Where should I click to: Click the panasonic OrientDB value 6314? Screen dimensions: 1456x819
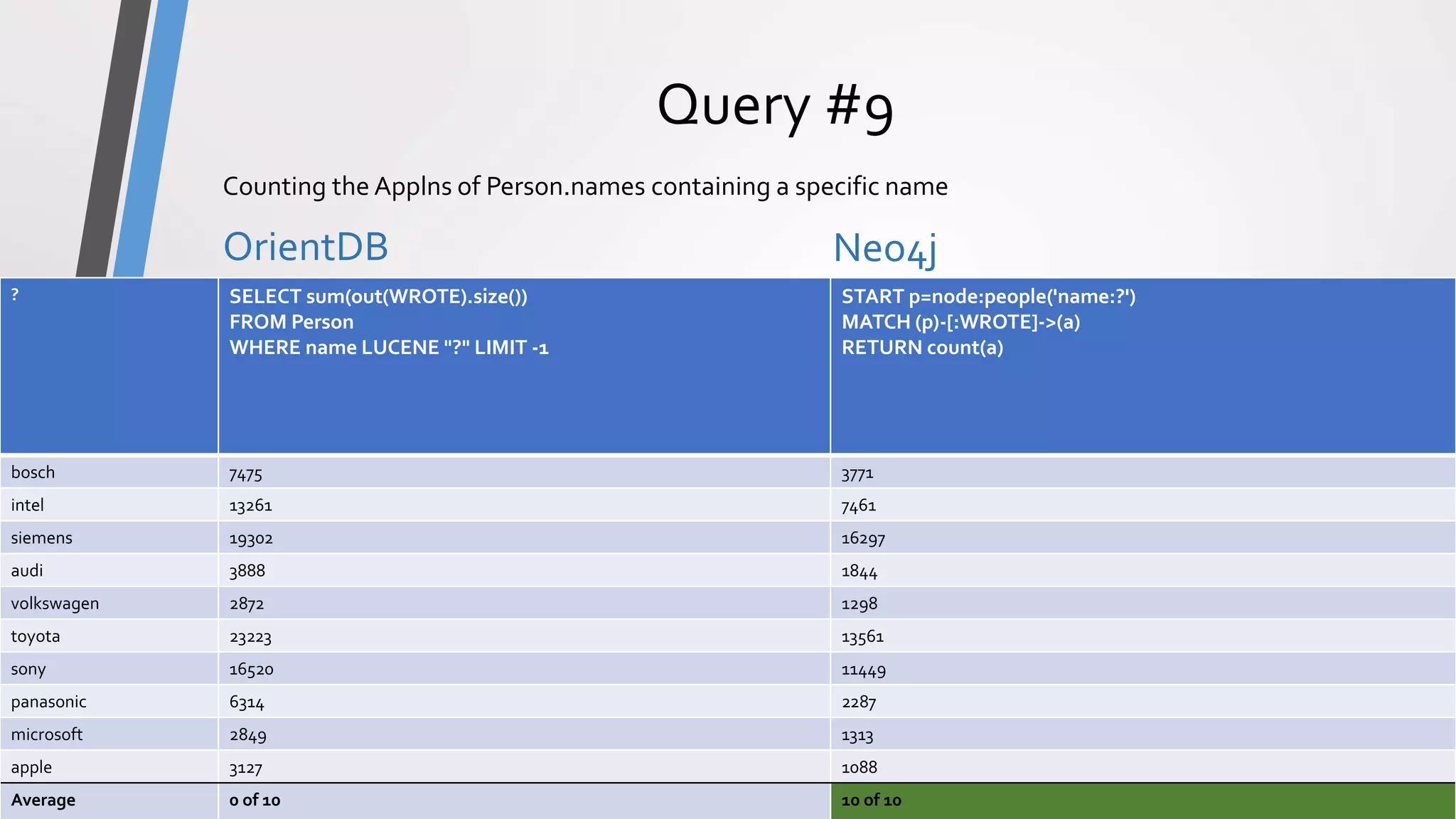pyautogui.click(x=247, y=703)
